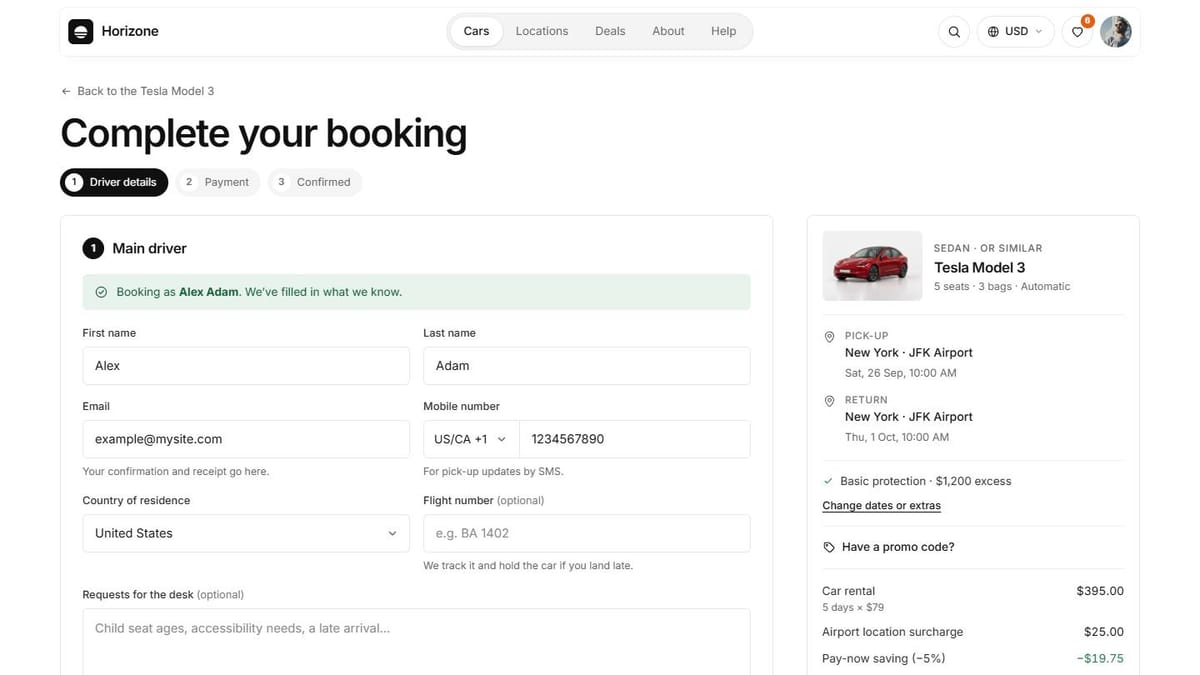
Task: Click the Thu, 1 Oct, 10:00 AM return time
Action: (x=897, y=437)
